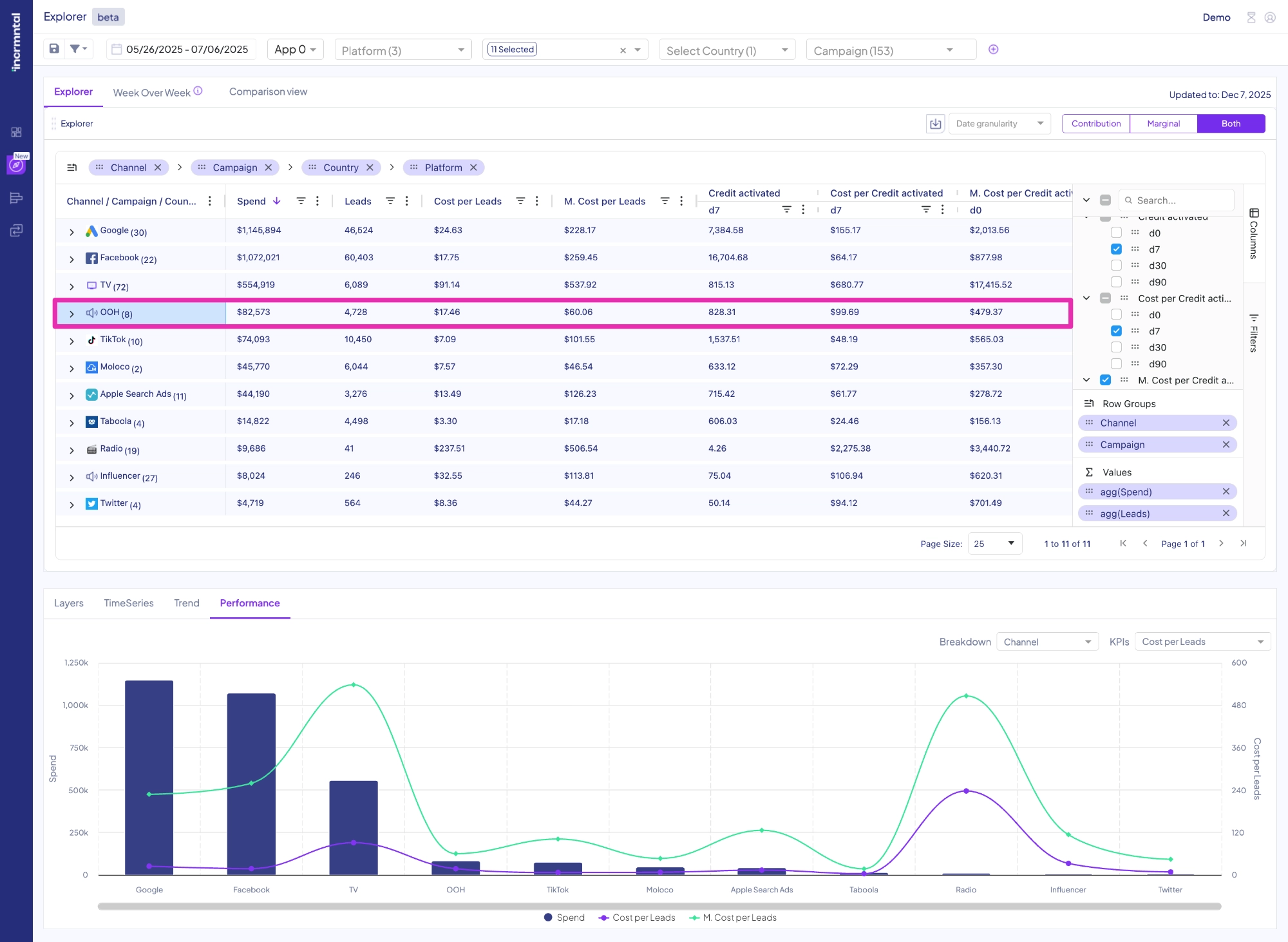
Task: Select the Contribution view button
Action: tap(1095, 124)
